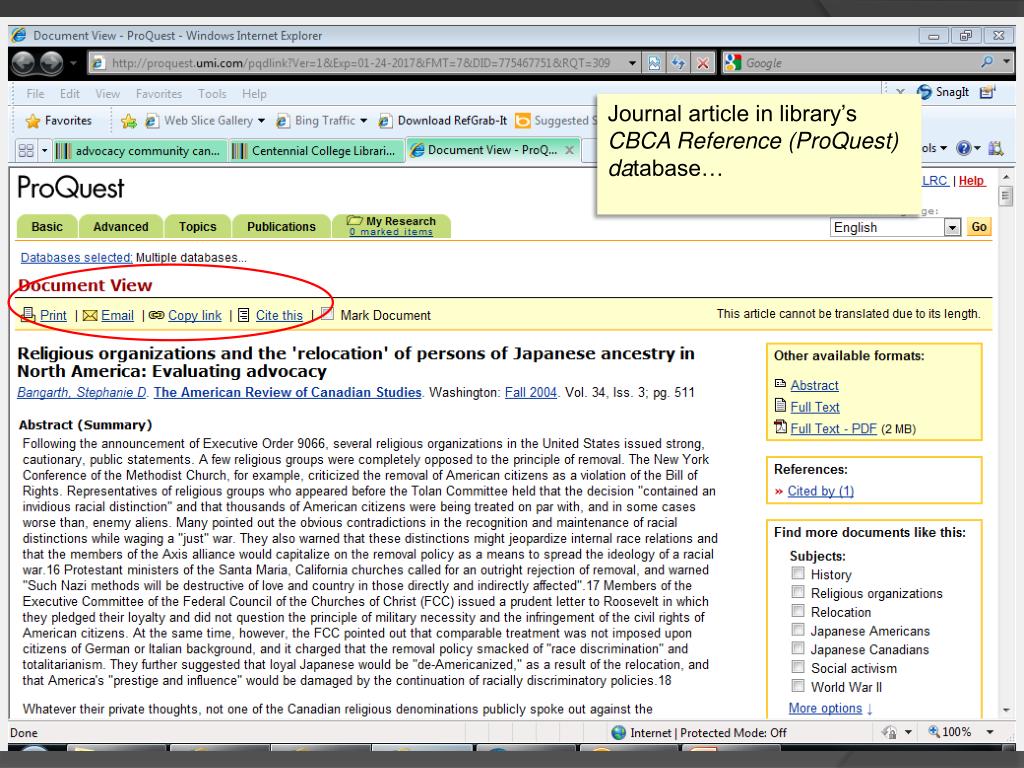The height and width of the screenshot is (768, 1024).
Task: Open the tab list dropdown arrow
Action: pyautogui.click(x=44, y=151)
